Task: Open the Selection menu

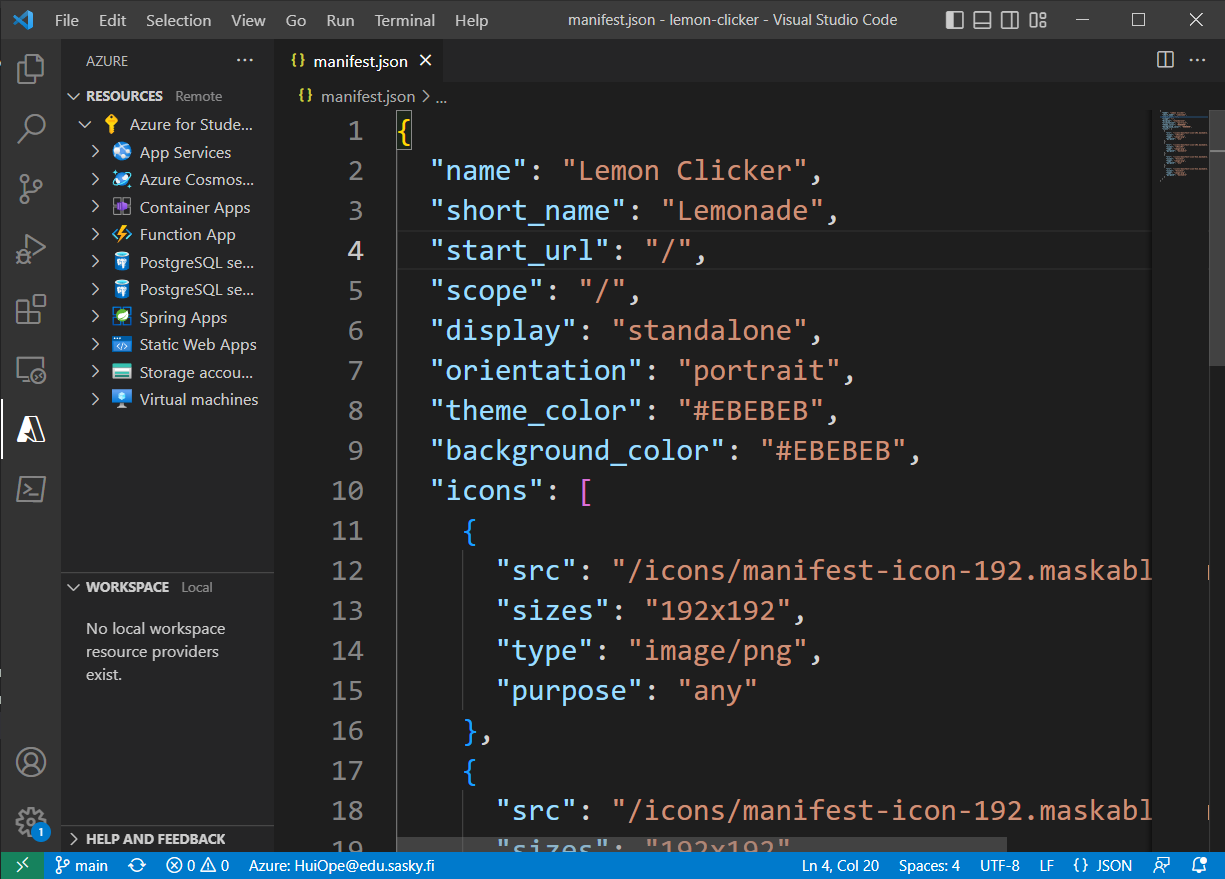Action: coord(178,20)
